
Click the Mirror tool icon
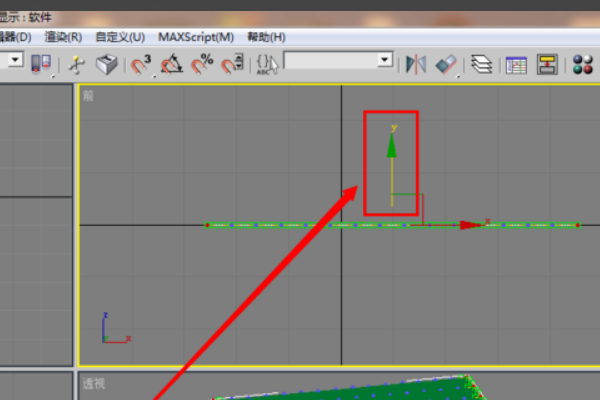[x=416, y=64]
